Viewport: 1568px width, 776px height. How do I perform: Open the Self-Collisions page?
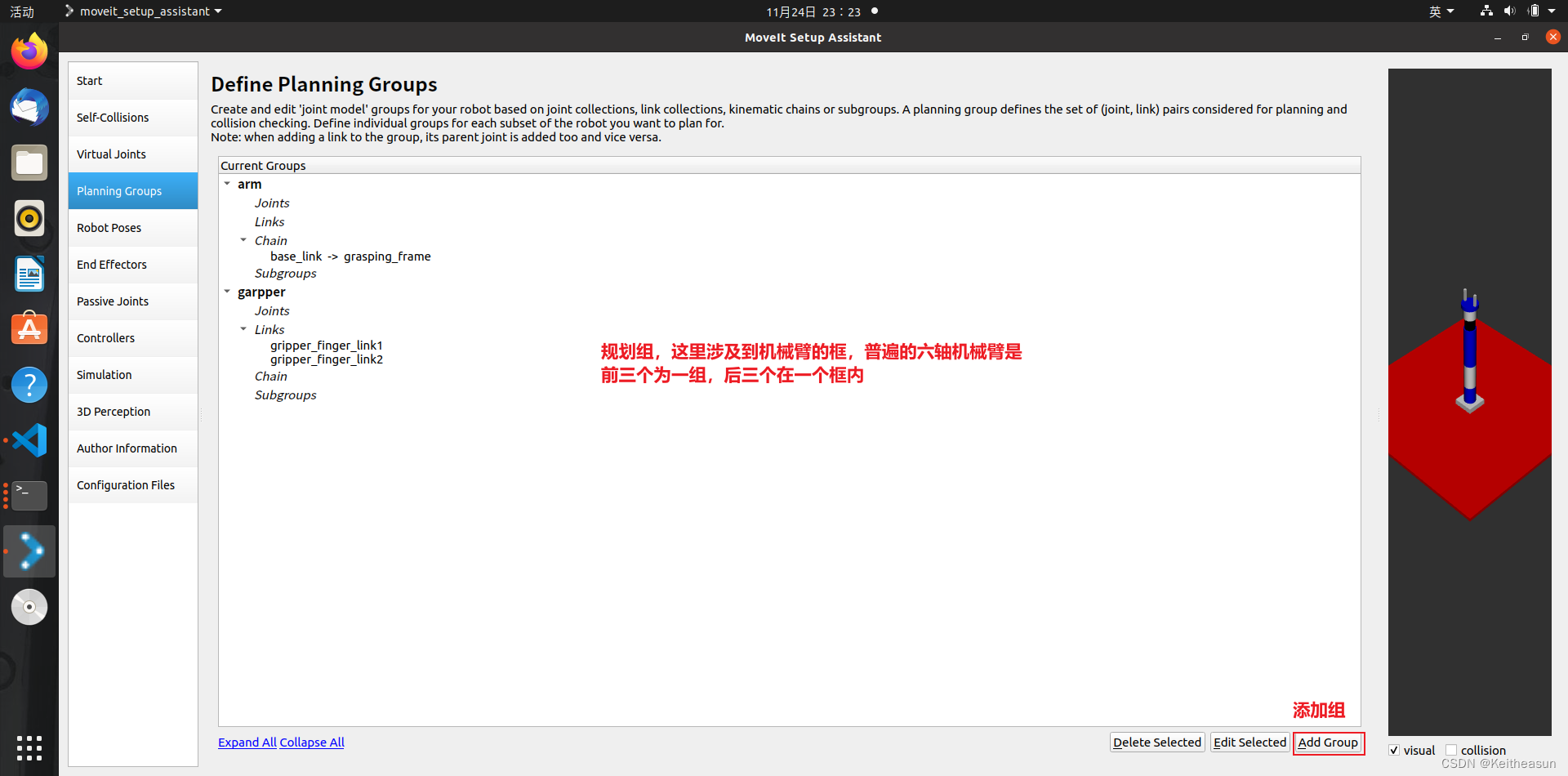pyautogui.click(x=133, y=118)
